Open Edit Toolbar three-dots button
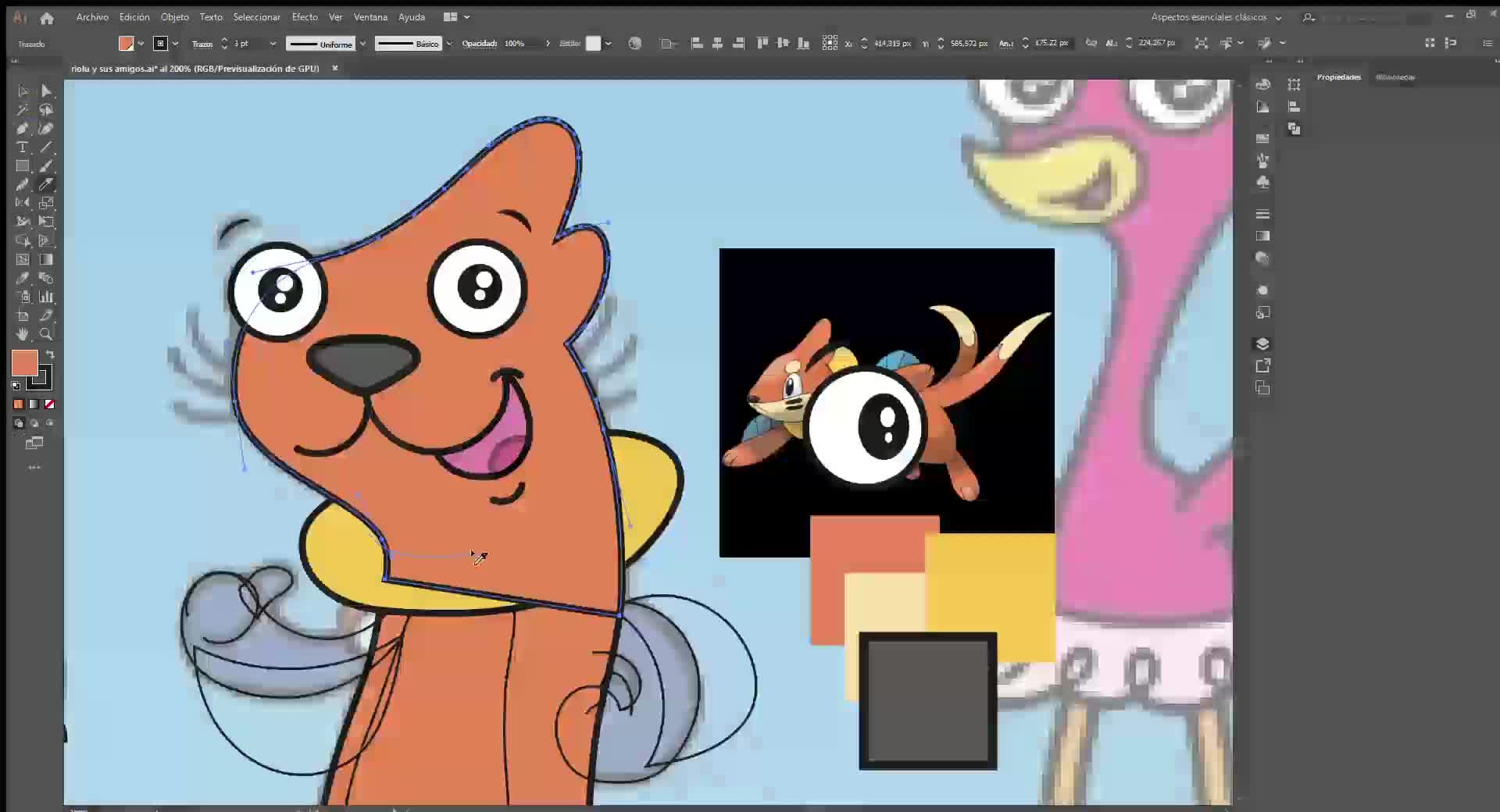Screen dimensions: 1500x812 [x=34, y=468]
